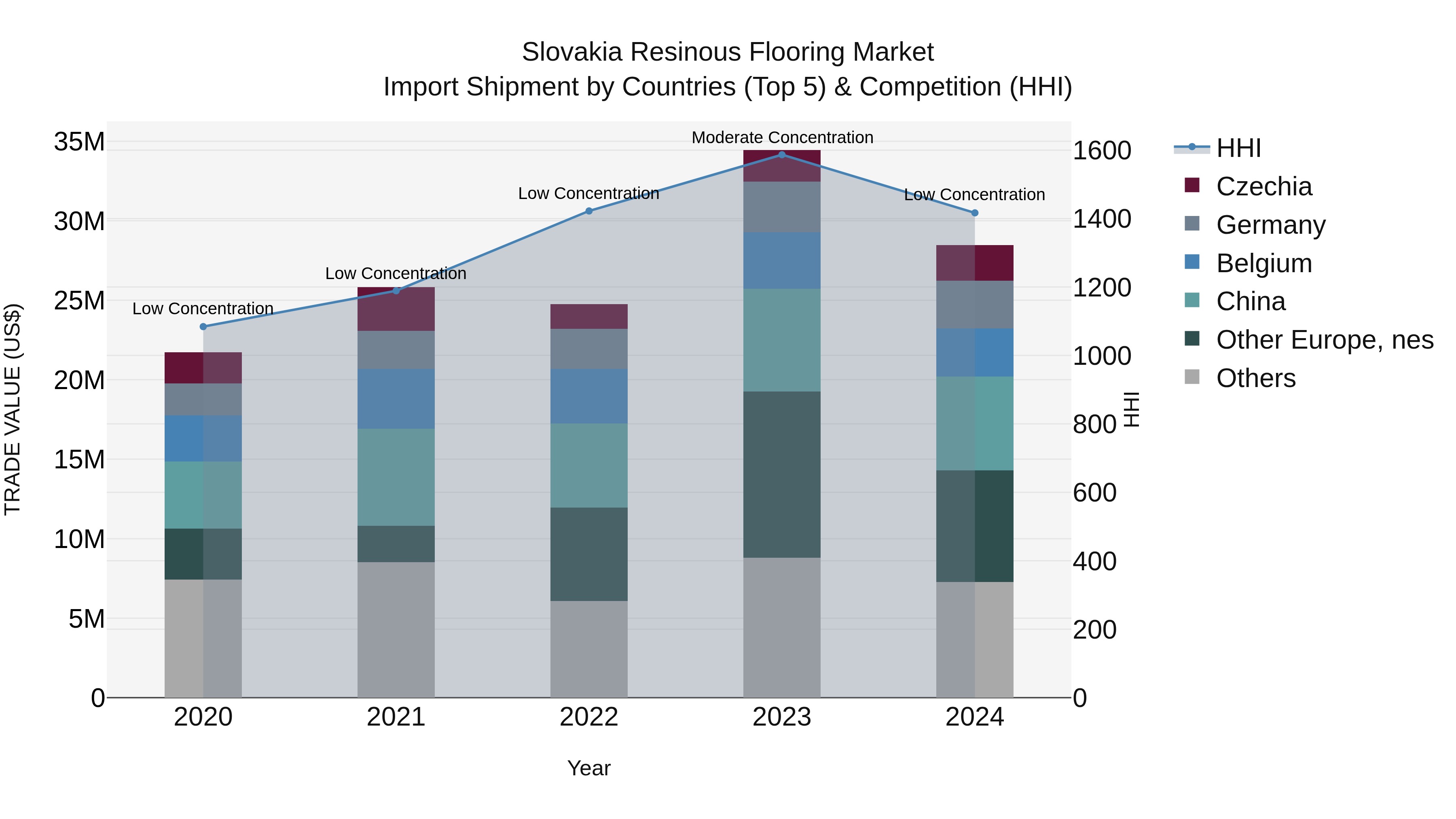Click the Belgium segment of 2023 bar
This screenshot has width=1456, height=819.
coord(782,260)
